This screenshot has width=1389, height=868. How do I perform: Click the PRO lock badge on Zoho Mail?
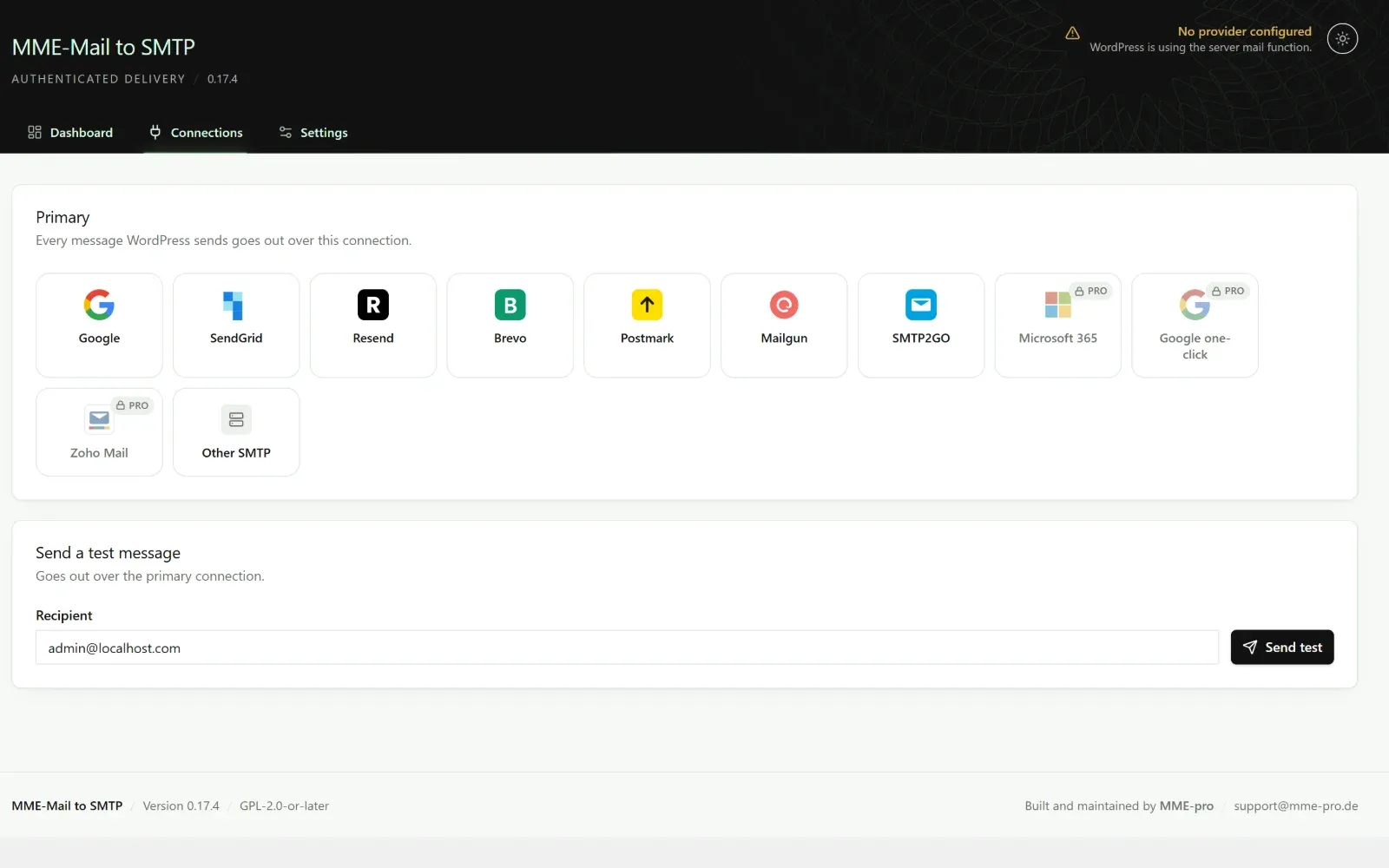132,405
